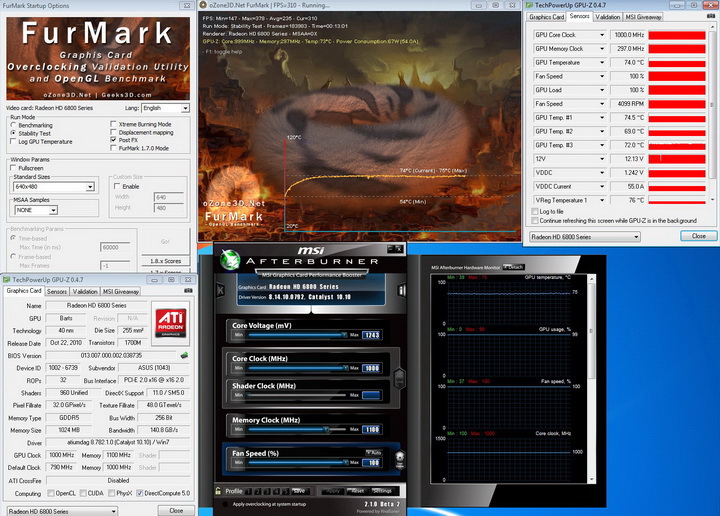The width and height of the screenshot is (720, 516).
Task: Select Afterburner profile slot 1
Action: pos(249,491)
